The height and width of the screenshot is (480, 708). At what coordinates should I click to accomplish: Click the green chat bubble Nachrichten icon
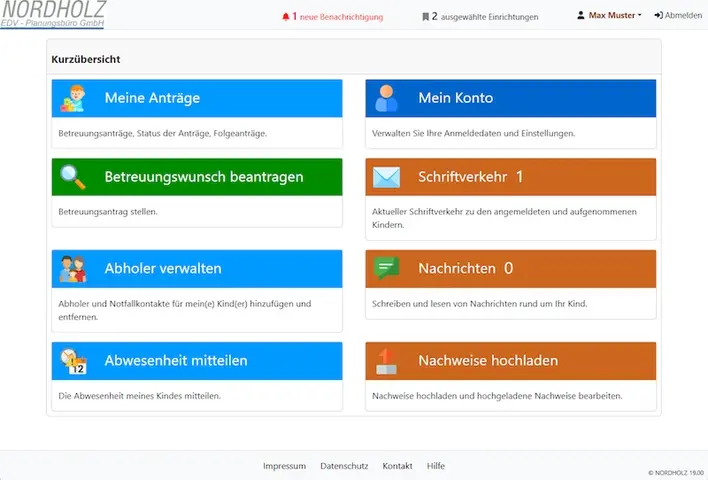[x=386, y=269]
